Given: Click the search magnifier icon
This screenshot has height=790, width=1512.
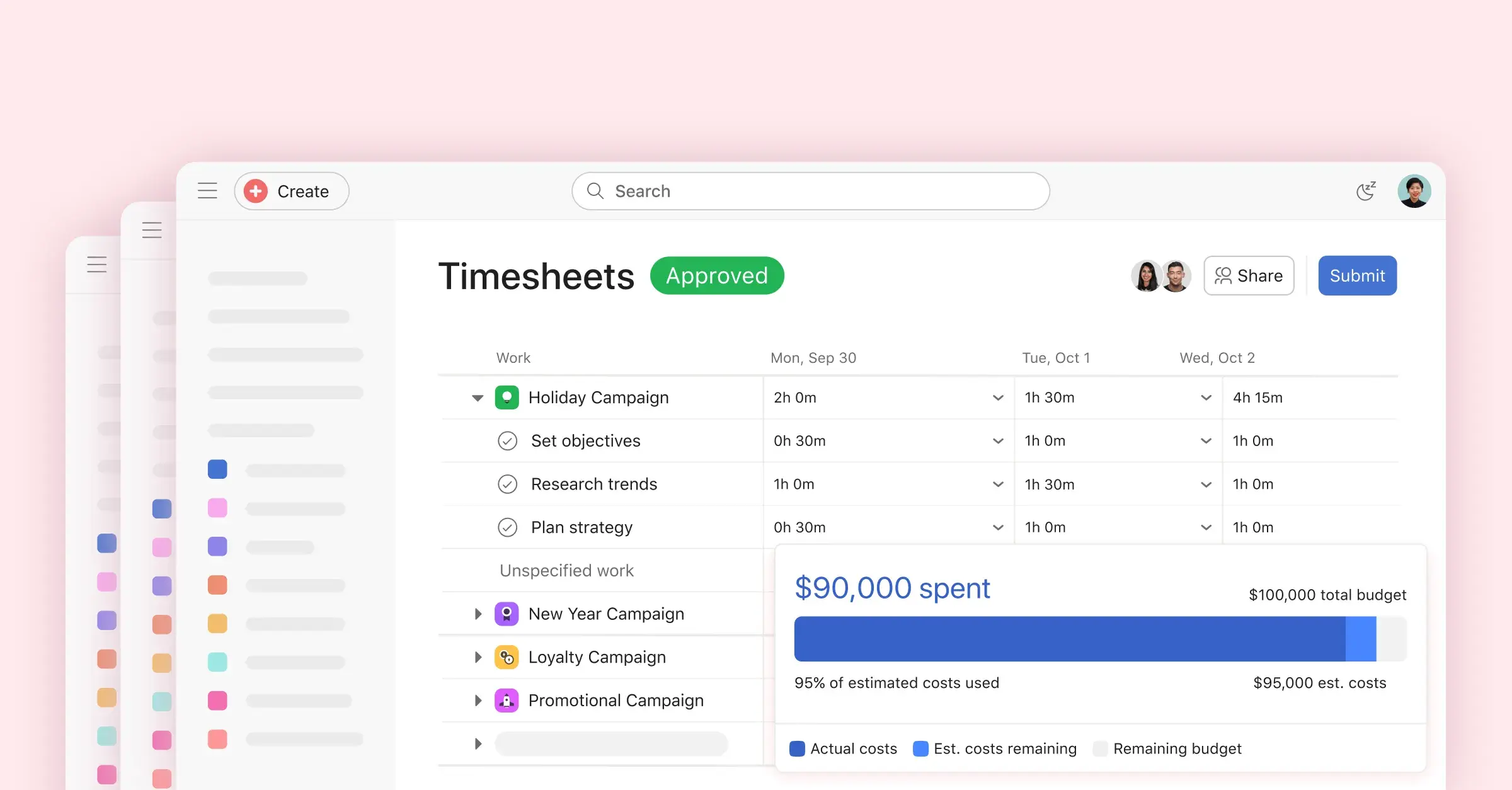Looking at the screenshot, I should [x=595, y=191].
